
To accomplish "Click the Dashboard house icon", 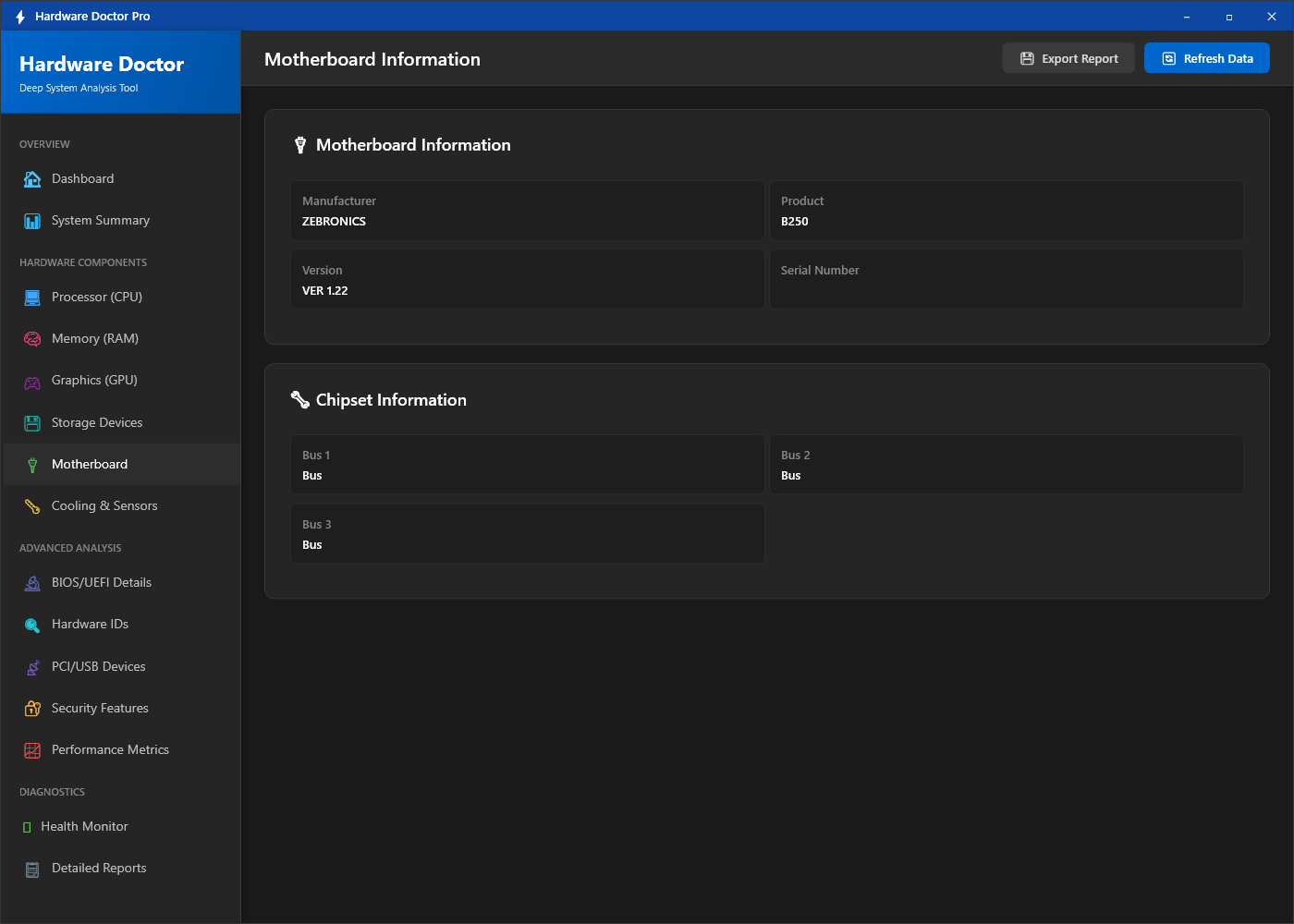I will pos(32,179).
